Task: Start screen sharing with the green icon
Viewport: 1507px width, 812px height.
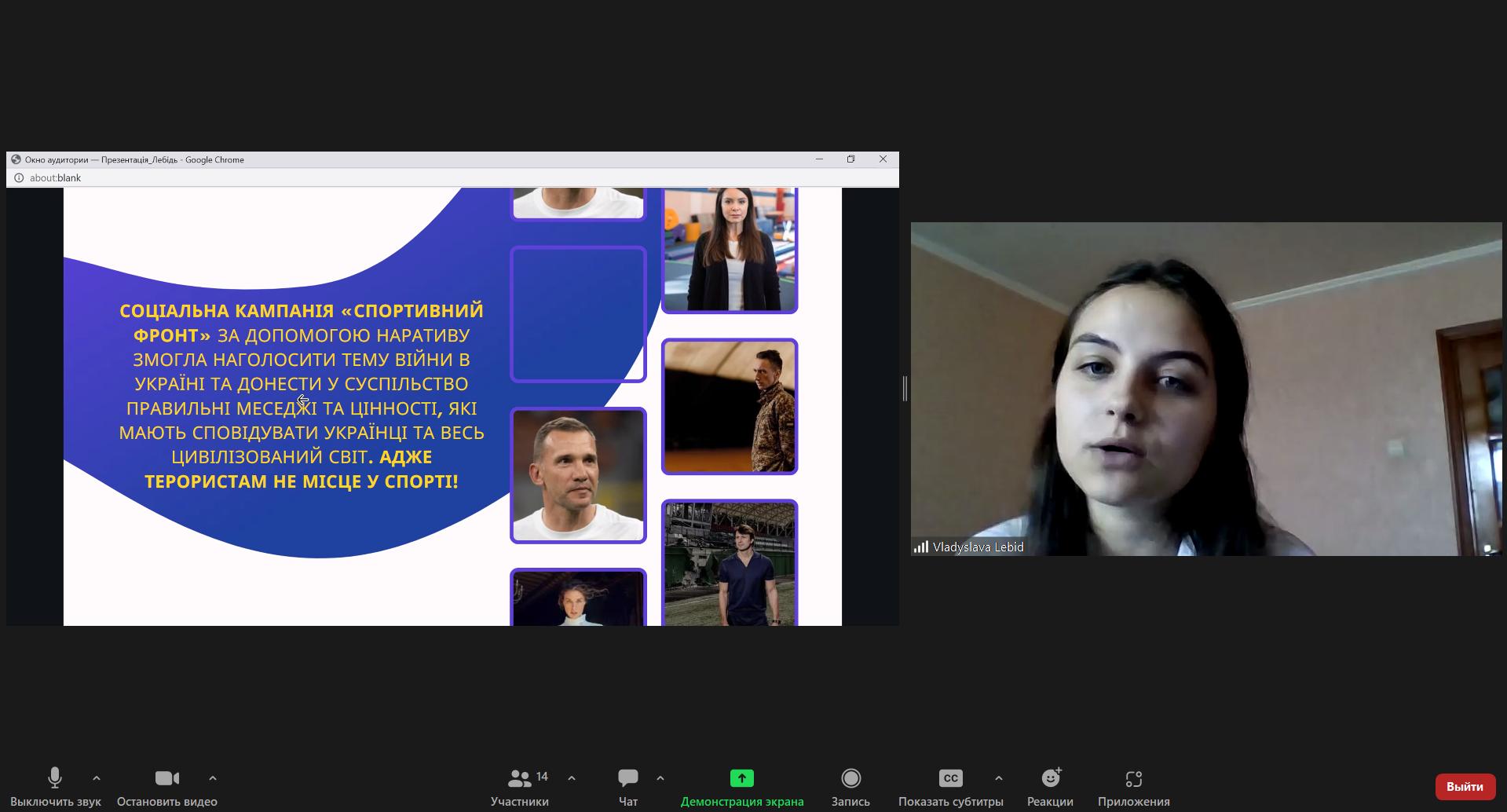Action: click(742, 778)
